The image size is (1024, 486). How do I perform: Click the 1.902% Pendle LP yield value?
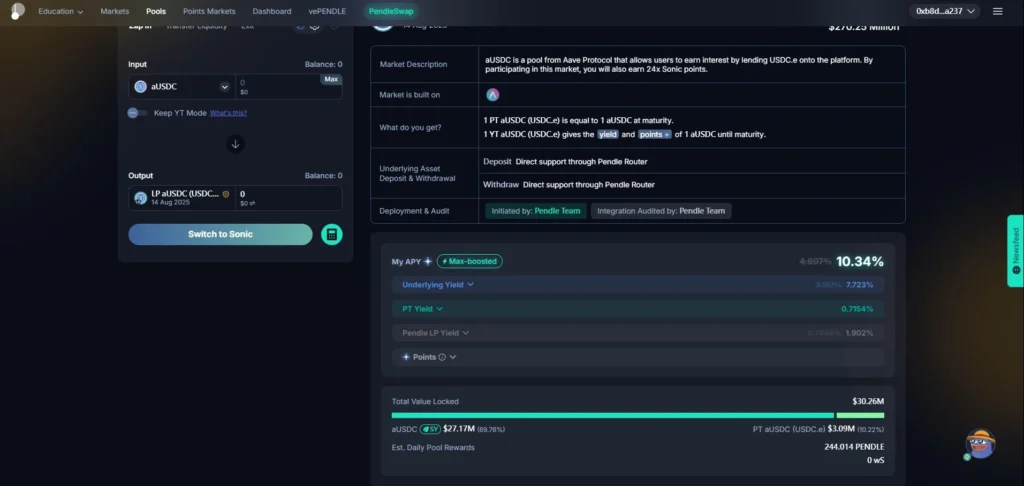tap(859, 333)
